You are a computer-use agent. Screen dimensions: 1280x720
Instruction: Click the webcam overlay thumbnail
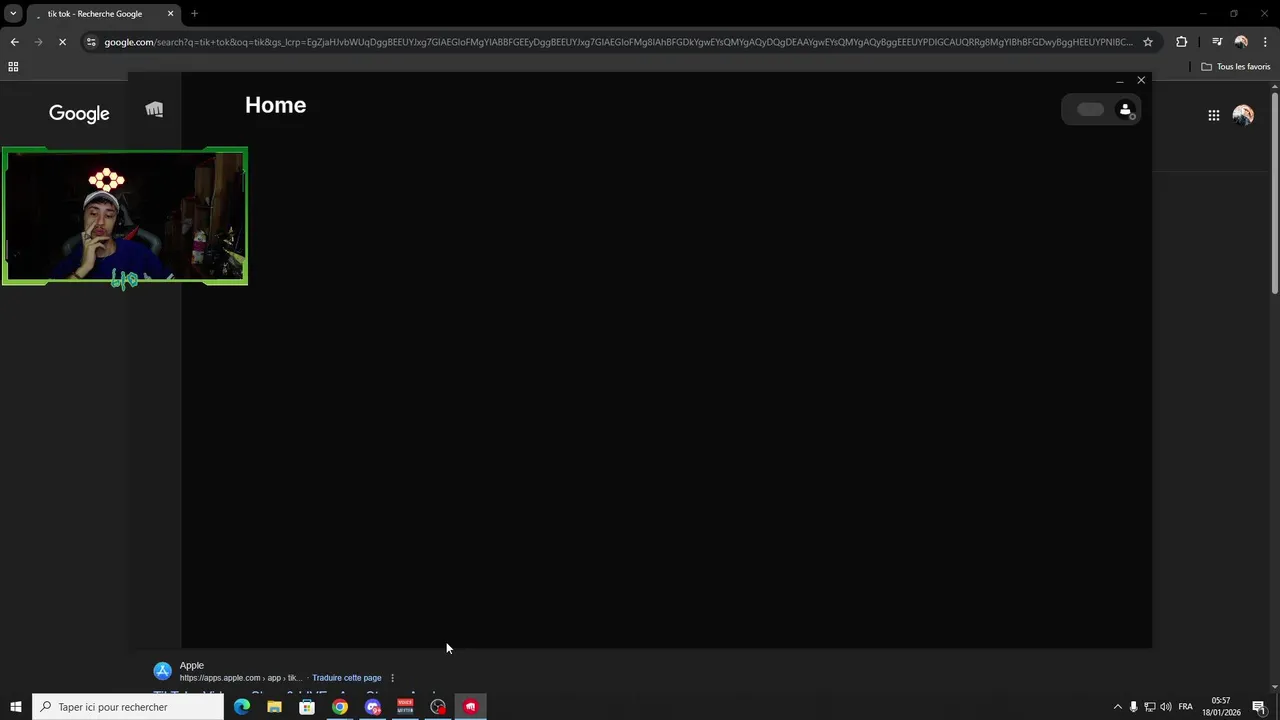125,216
